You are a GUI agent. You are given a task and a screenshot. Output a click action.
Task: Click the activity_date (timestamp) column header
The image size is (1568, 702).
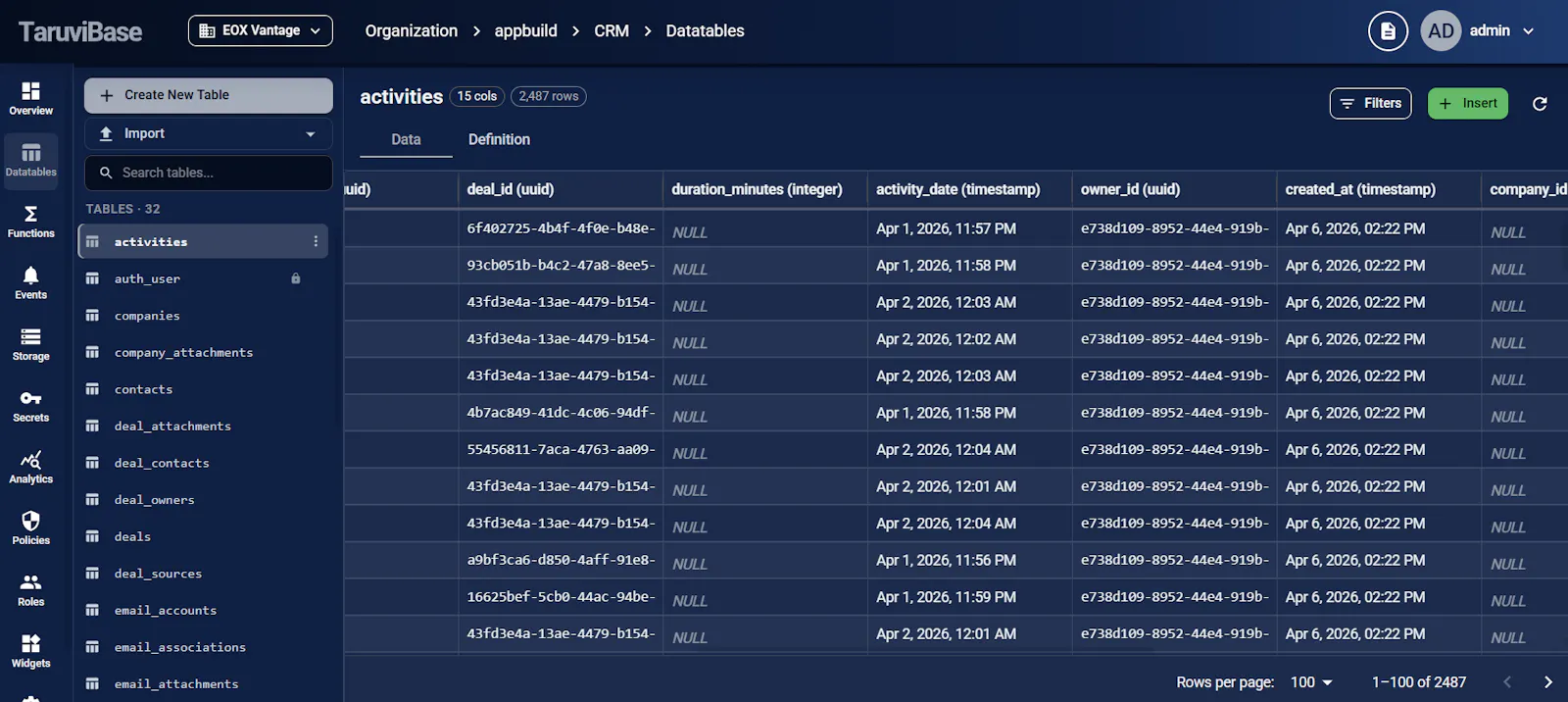coord(970,189)
